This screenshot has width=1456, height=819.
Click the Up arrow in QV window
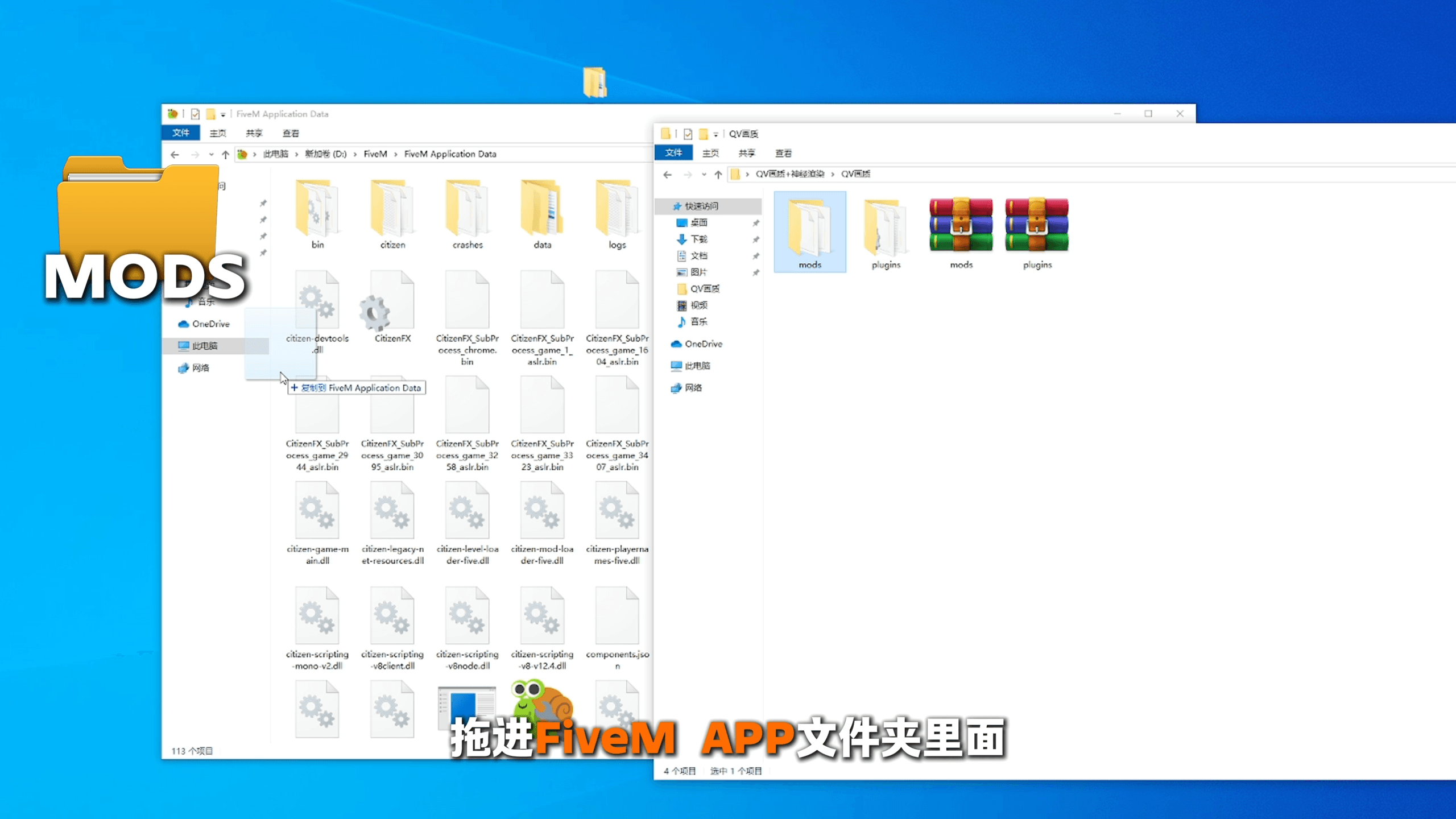(718, 175)
